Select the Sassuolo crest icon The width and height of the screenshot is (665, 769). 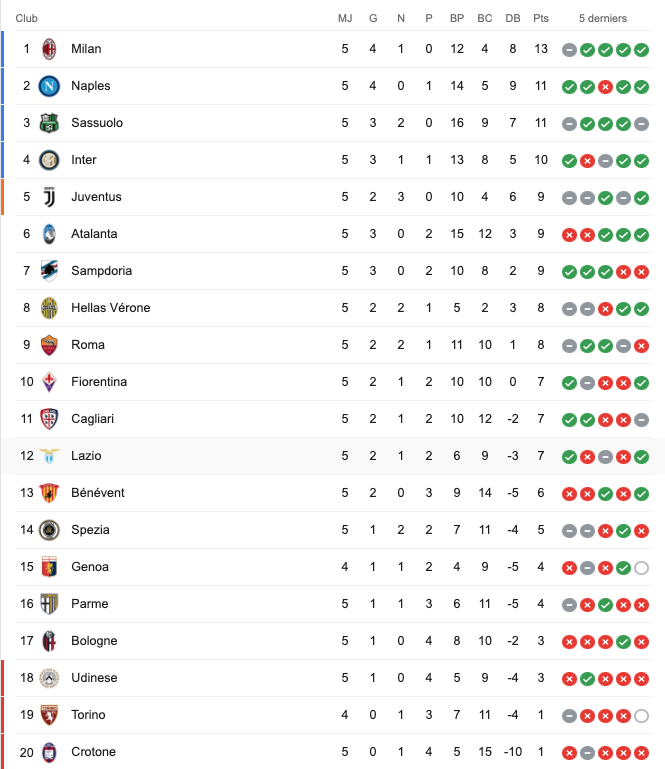tap(49, 123)
